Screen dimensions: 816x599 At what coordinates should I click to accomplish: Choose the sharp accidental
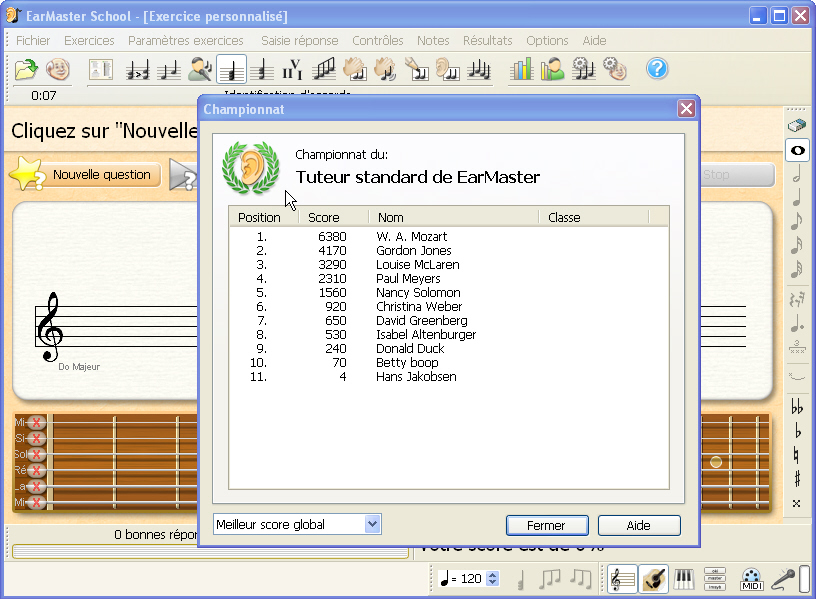[x=797, y=478]
